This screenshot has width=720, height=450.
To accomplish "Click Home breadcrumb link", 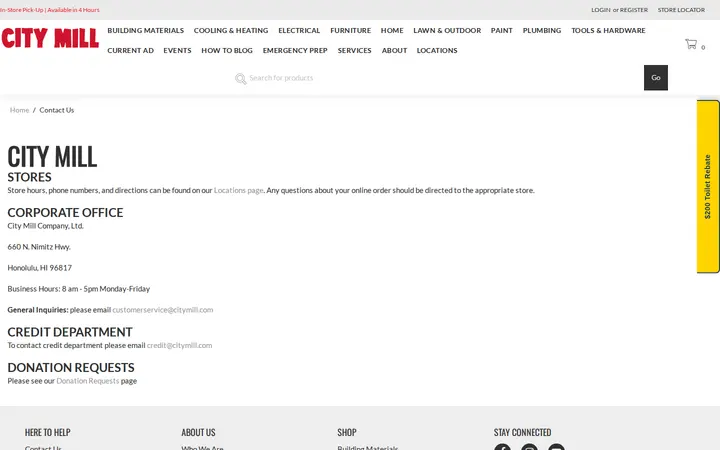I will tap(19, 110).
